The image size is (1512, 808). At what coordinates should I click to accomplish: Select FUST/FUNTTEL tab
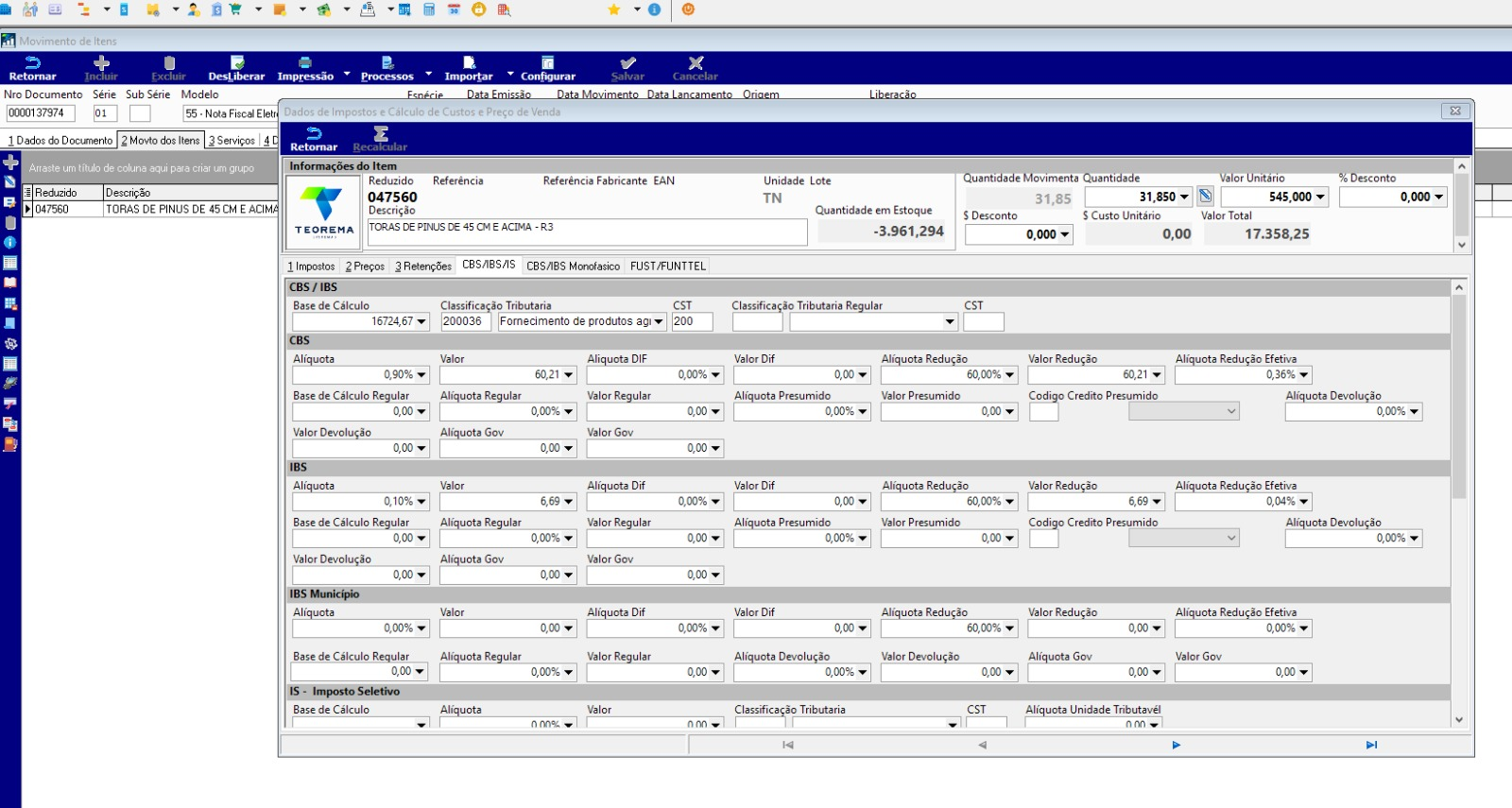(x=668, y=266)
